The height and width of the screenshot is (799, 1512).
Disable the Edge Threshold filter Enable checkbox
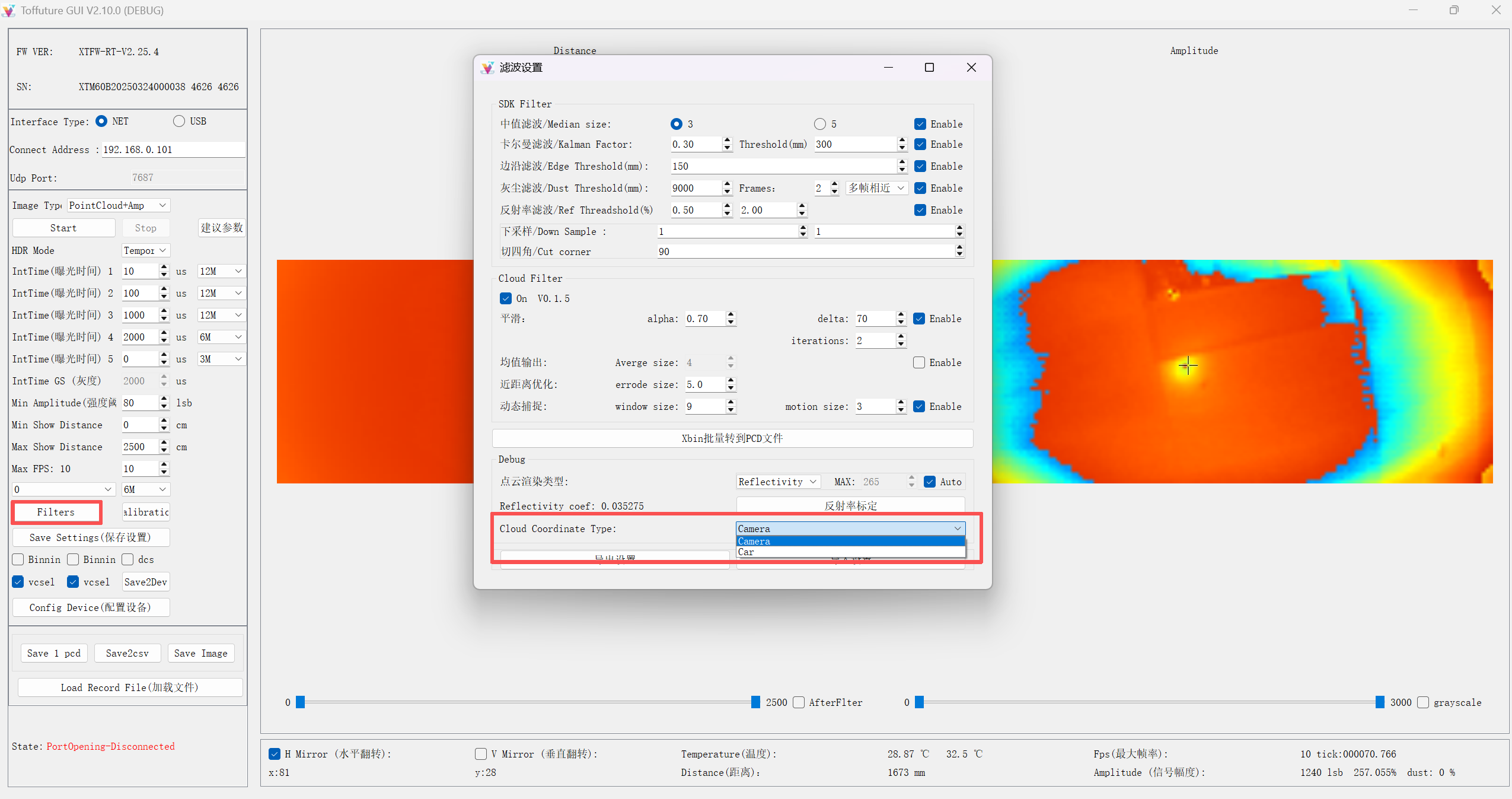point(920,166)
